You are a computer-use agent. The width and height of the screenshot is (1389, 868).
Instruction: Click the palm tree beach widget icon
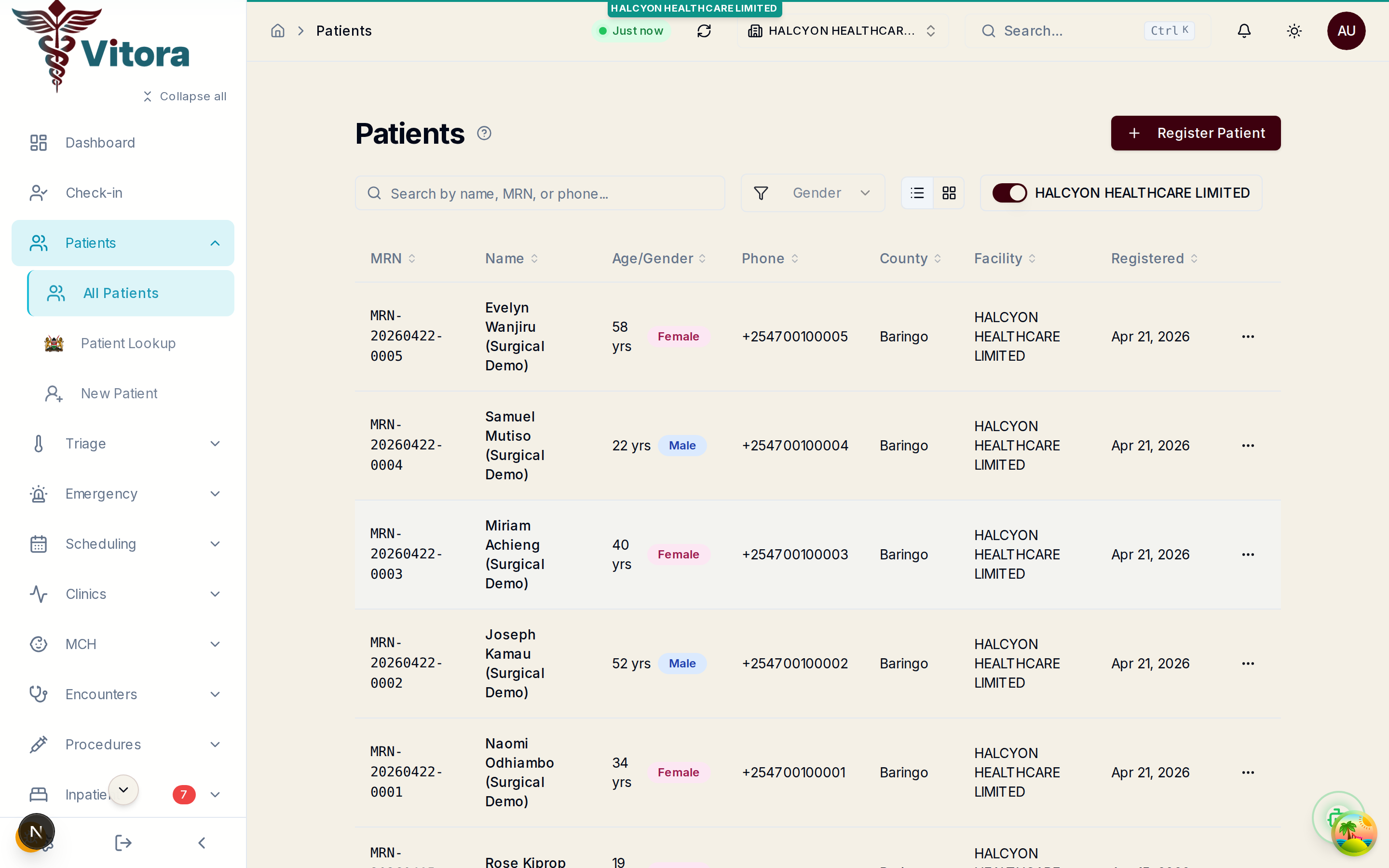point(1354,833)
